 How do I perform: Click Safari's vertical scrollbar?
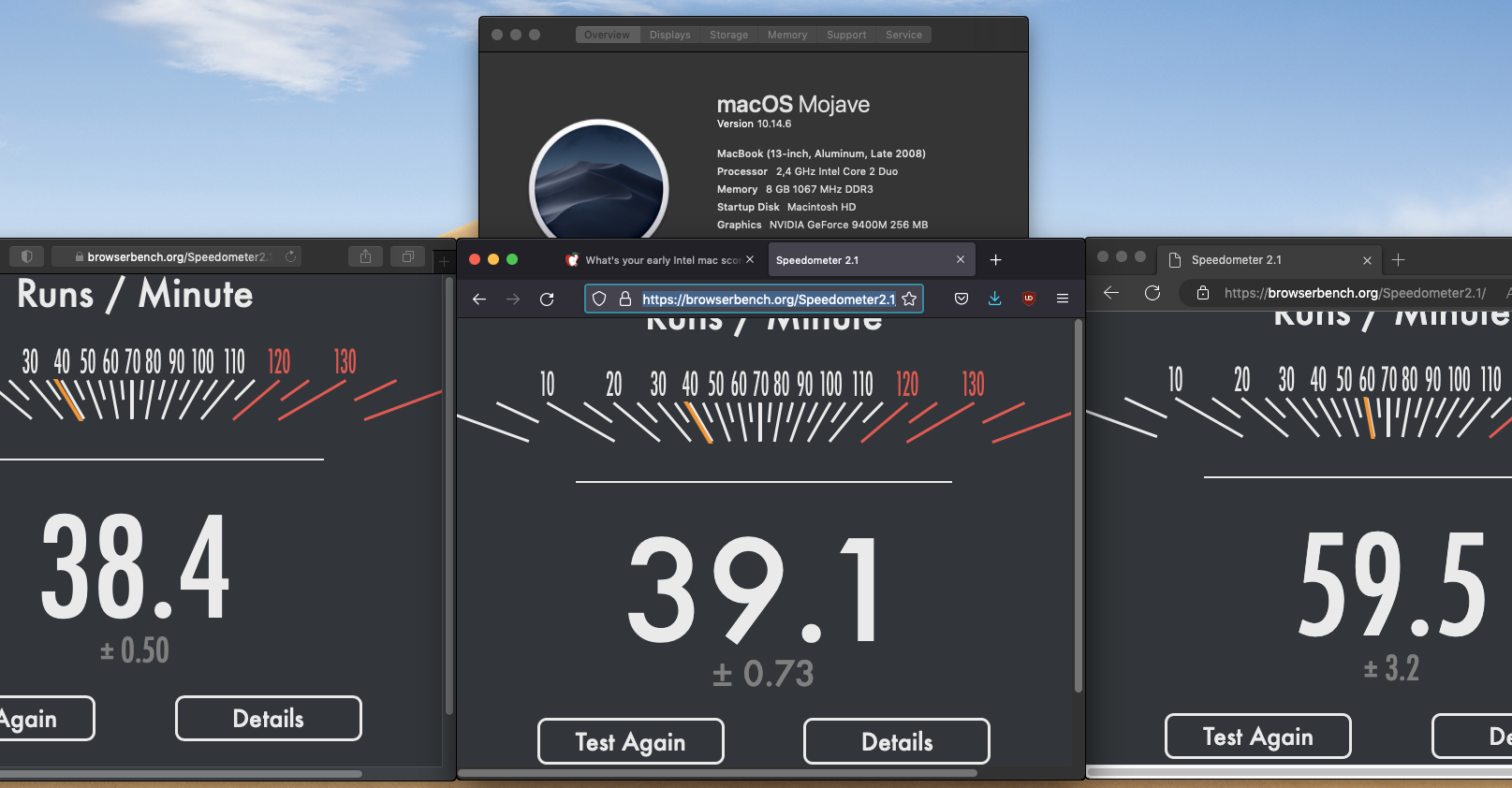449,496
